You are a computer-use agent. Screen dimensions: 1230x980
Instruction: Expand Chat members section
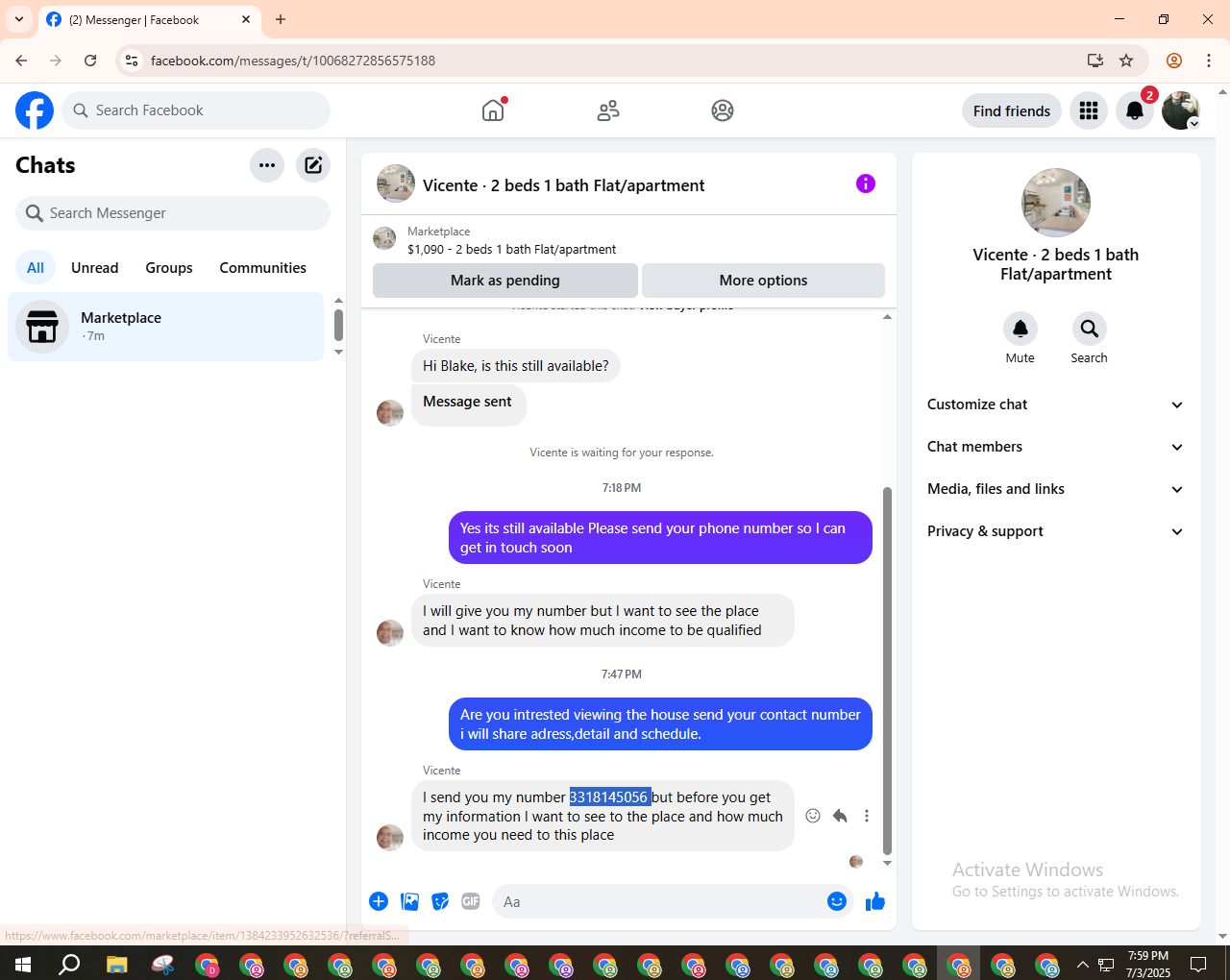point(1056,447)
